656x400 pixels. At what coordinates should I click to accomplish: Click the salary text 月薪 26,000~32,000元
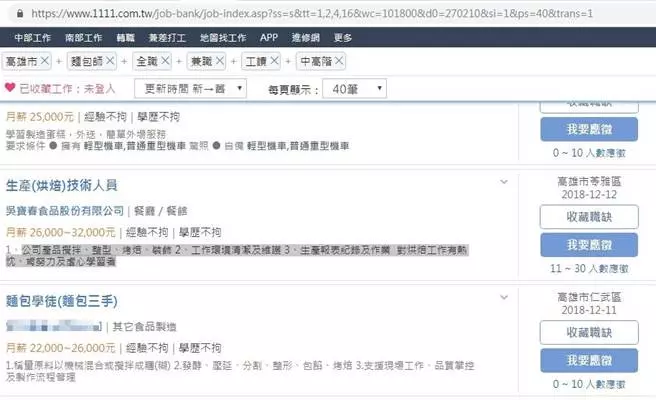click(x=61, y=232)
